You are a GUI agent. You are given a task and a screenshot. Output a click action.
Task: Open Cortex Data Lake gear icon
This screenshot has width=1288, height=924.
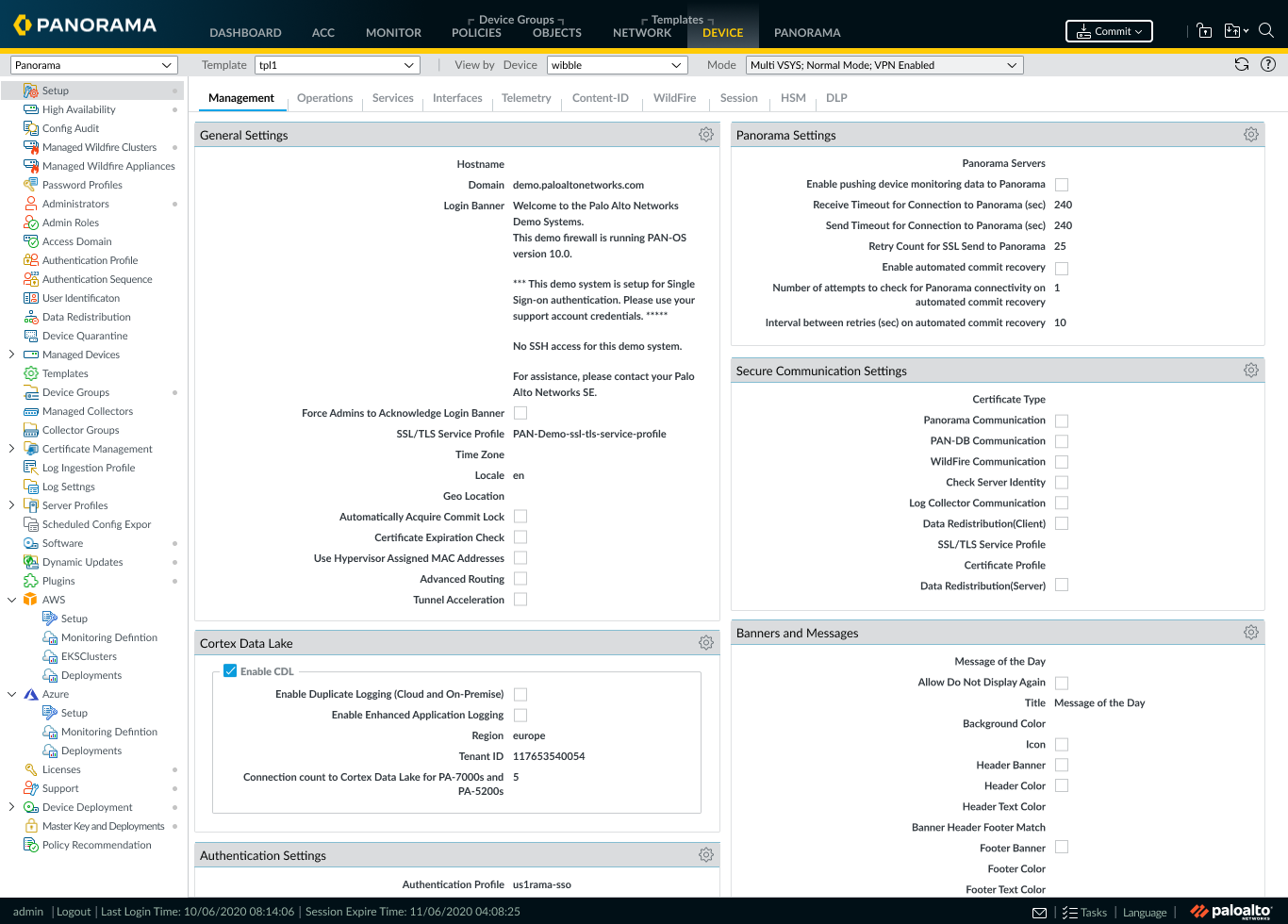point(705,643)
